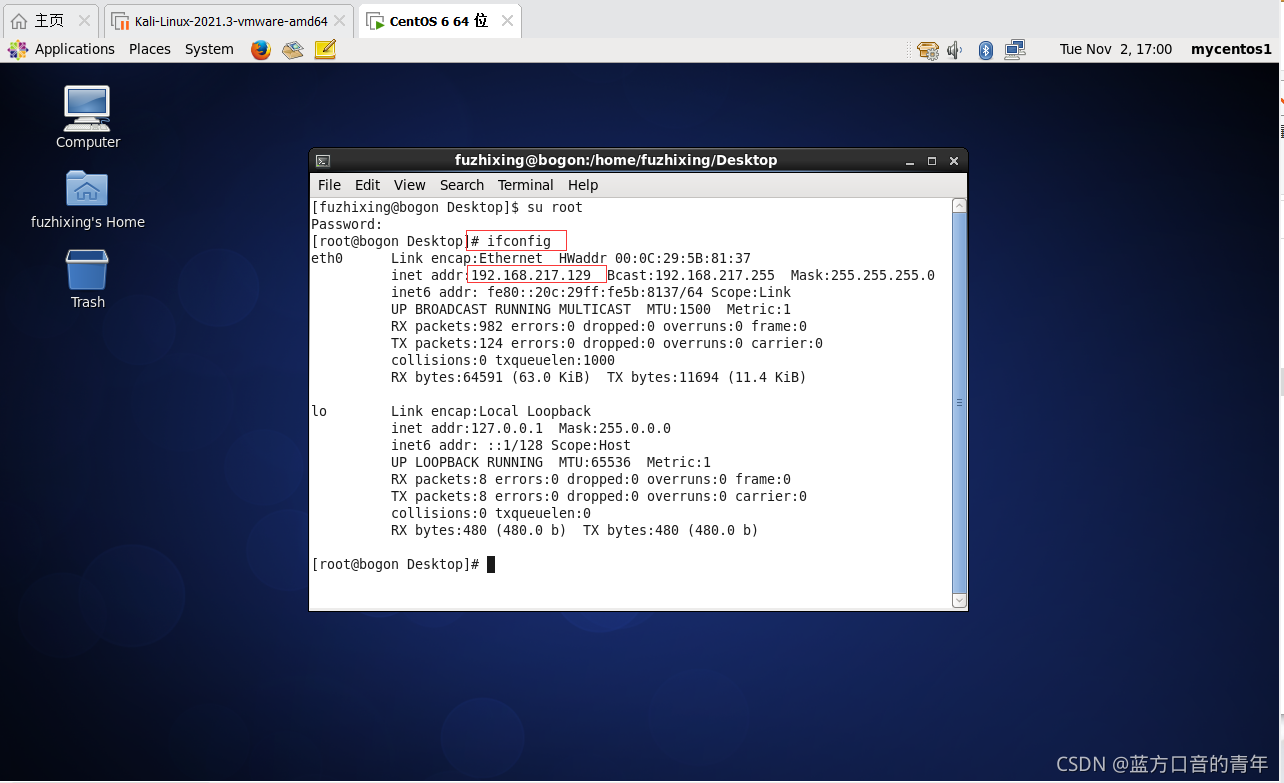Switch to the 主页 home tab

(x=50, y=20)
